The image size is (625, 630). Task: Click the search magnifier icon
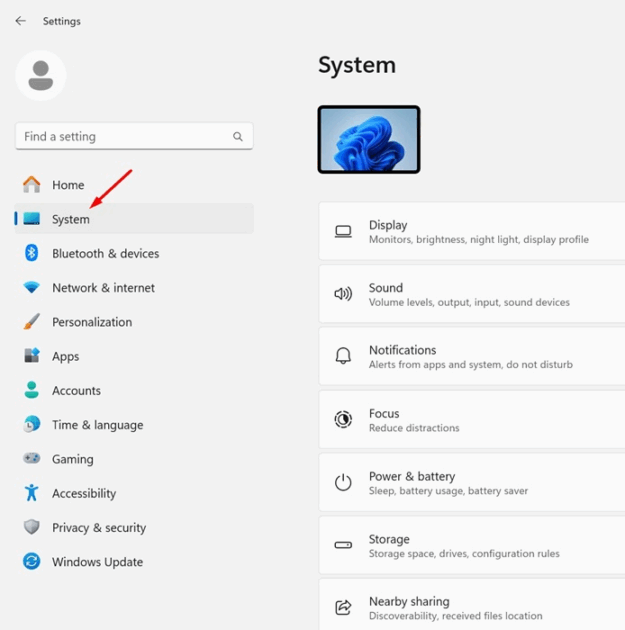pos(238,137)
